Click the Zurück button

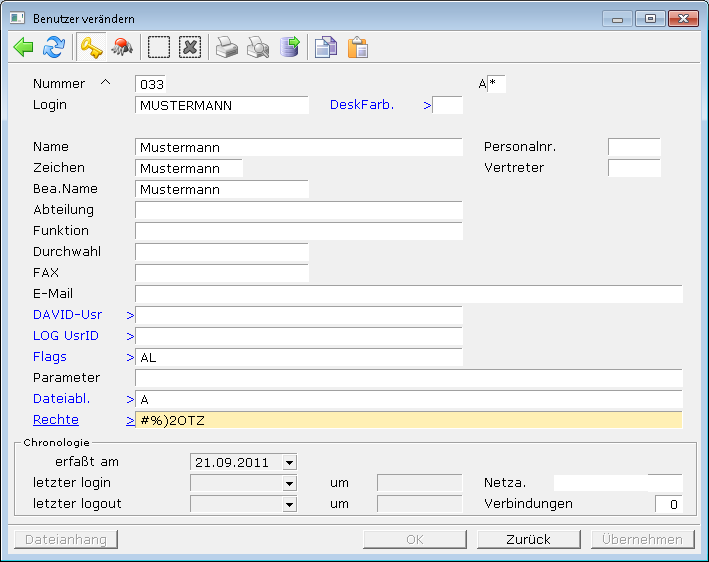(529, 539)
